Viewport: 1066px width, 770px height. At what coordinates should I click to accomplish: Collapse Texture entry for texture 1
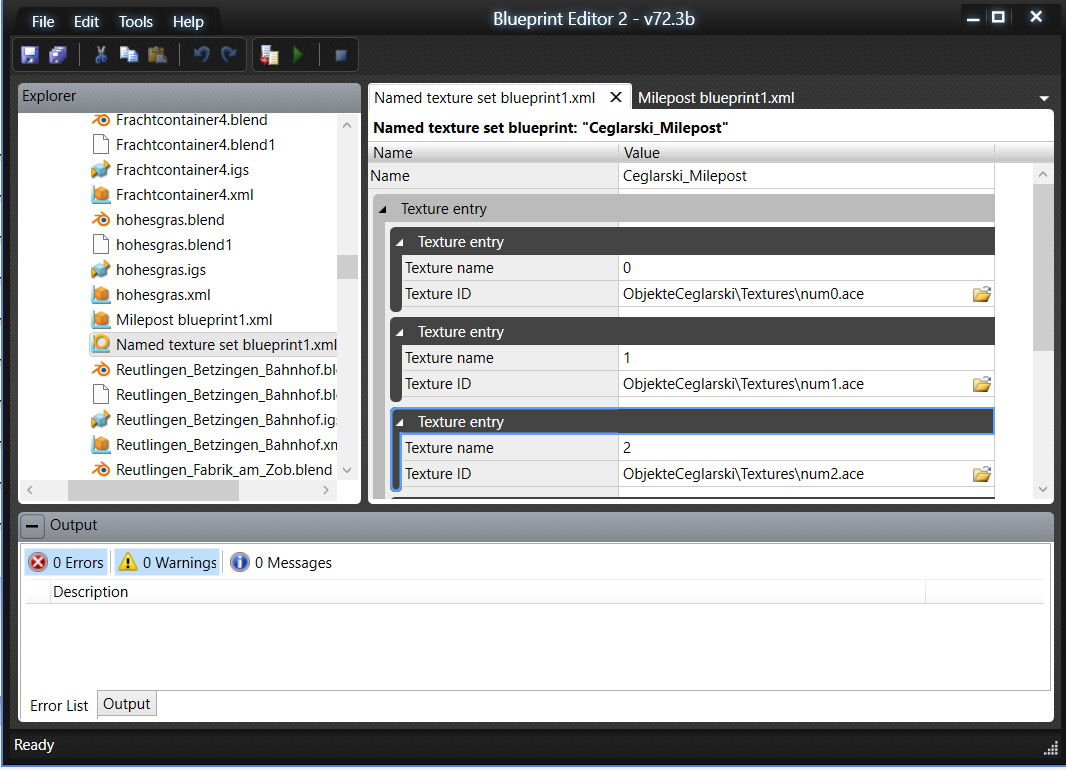(400, 332)
